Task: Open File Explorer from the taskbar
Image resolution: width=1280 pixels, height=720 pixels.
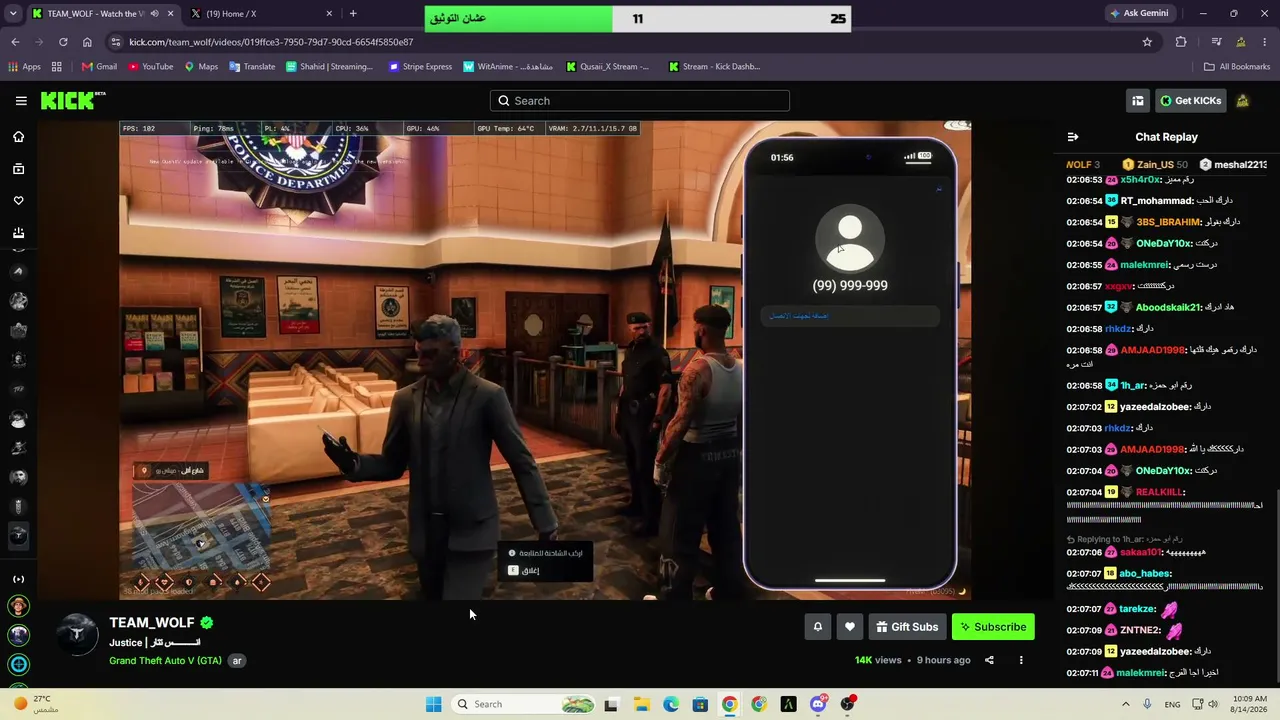Action: pyautogui.click(x=641, y=704)
